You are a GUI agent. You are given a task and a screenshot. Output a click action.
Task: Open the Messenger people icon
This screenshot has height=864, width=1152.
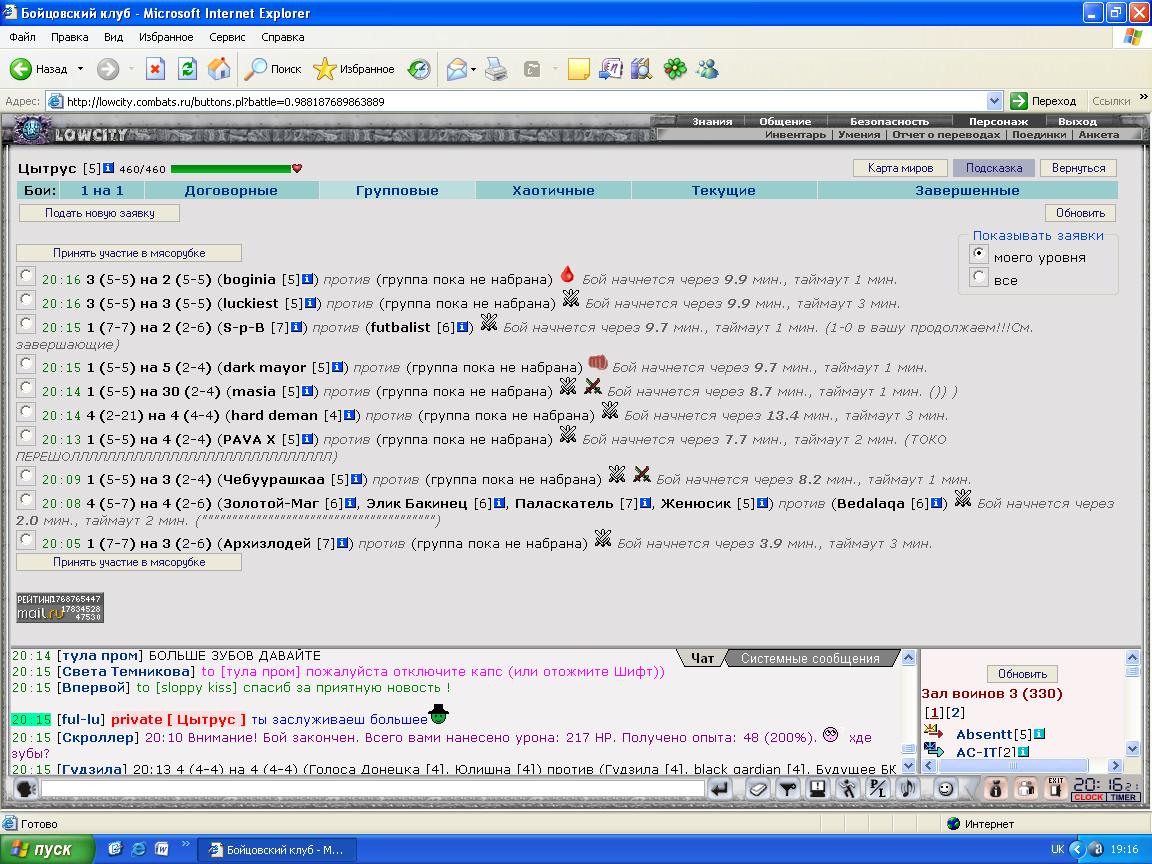(708, 69)
